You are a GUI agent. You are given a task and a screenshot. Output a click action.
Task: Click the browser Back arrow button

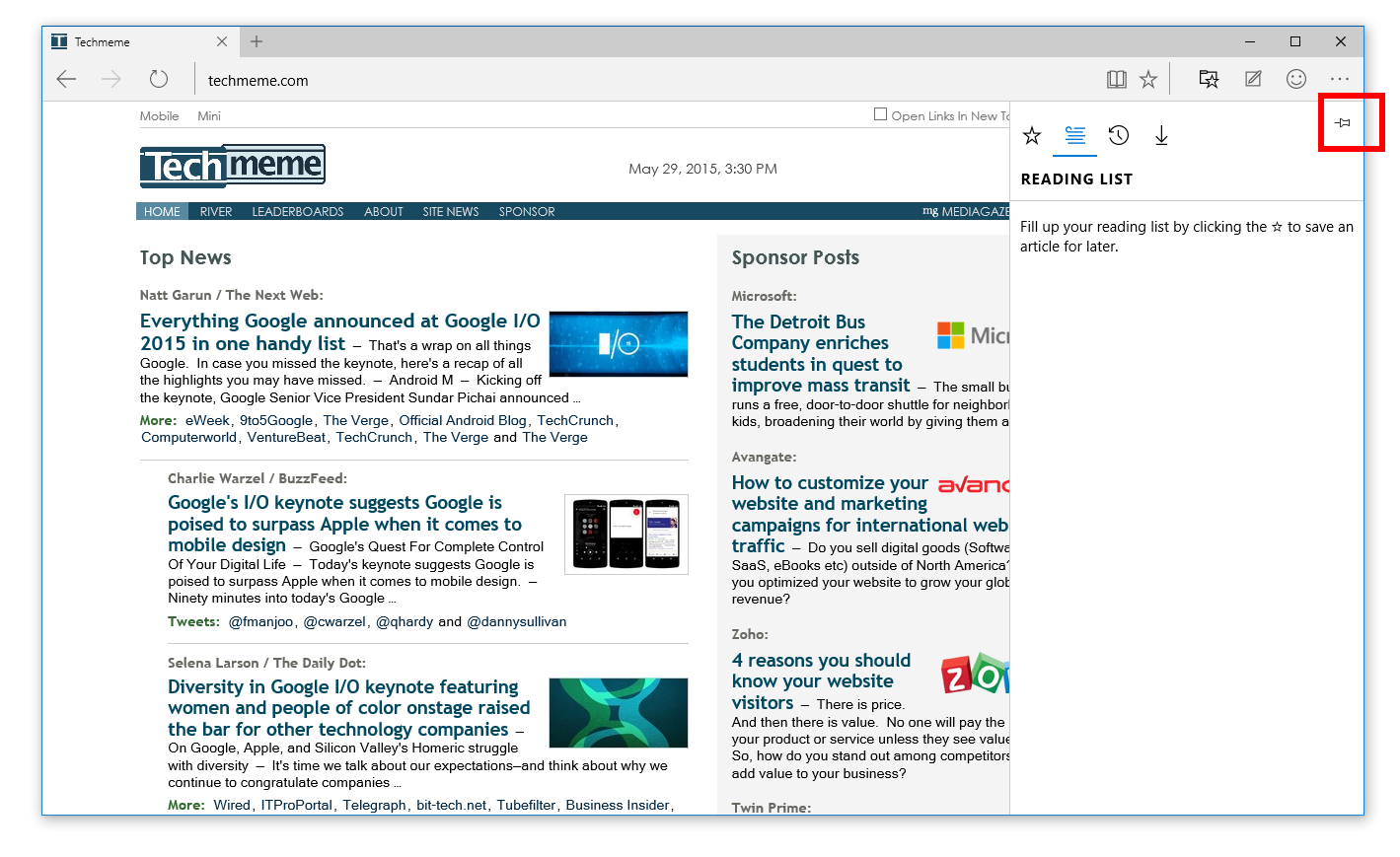(x=66, y=80)
